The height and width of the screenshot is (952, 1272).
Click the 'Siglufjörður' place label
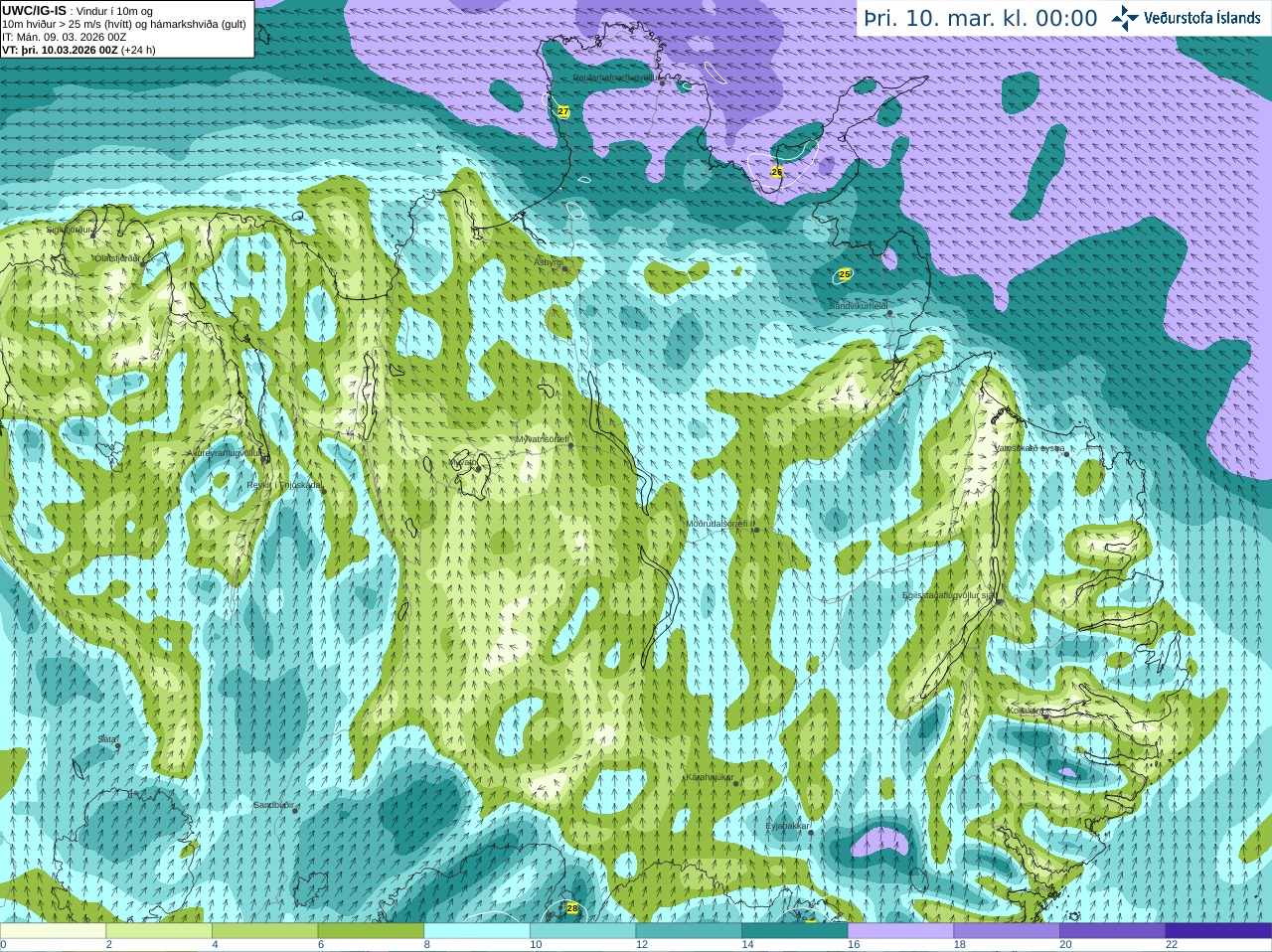[x=70, y=230]
